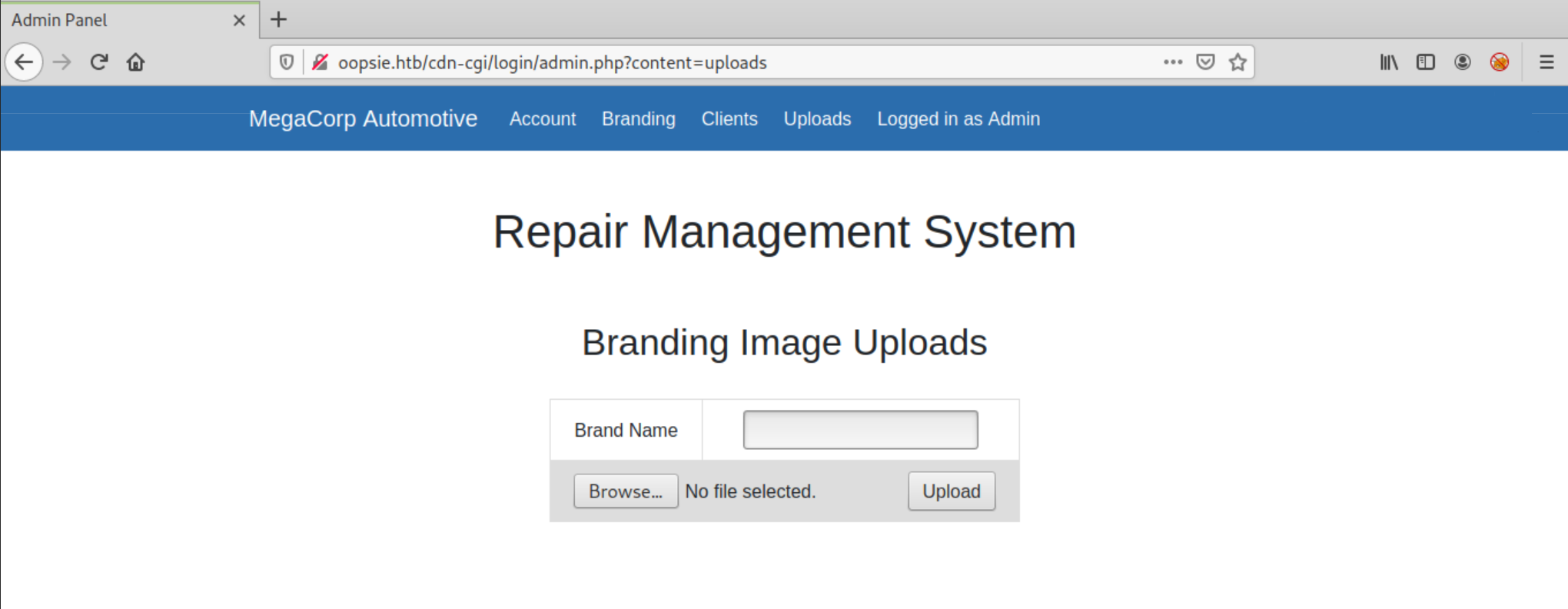Screen dimensions: 1568x609
Task: Click the extension icon beside the account icon
Action: click(x=1500, y=62)
